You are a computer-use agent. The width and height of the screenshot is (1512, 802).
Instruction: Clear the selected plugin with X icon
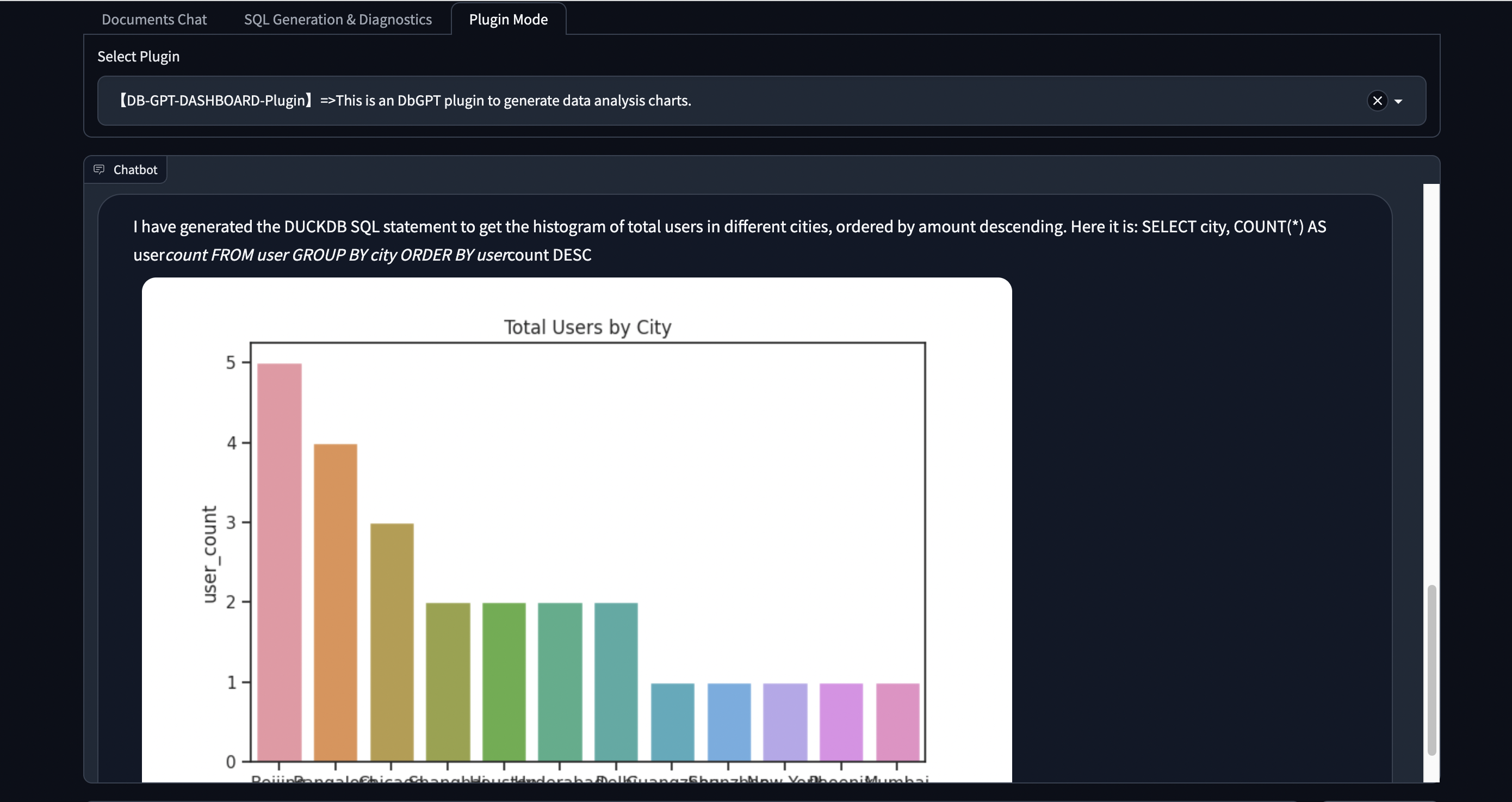(1377, 101)
